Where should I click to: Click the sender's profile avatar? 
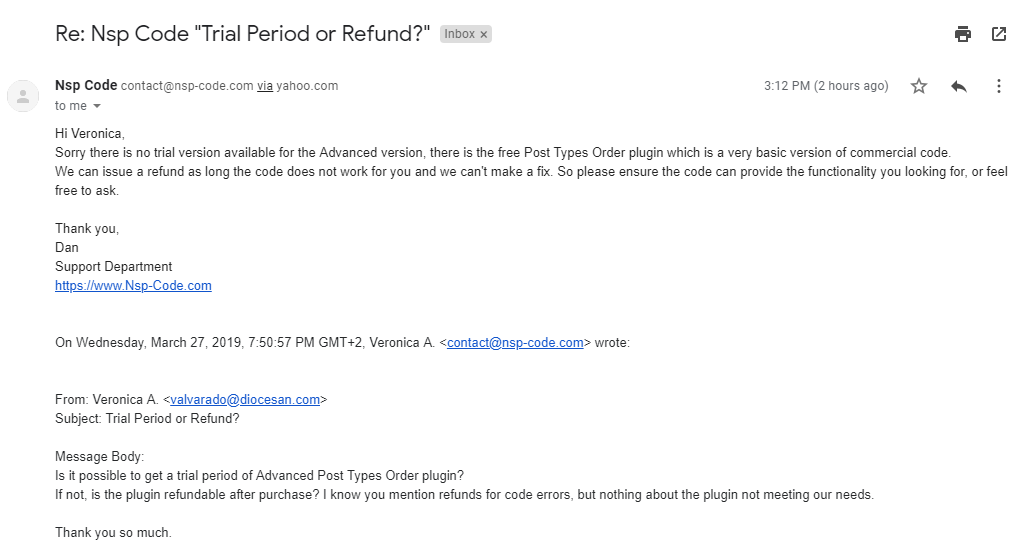click(x=22, y=96)
